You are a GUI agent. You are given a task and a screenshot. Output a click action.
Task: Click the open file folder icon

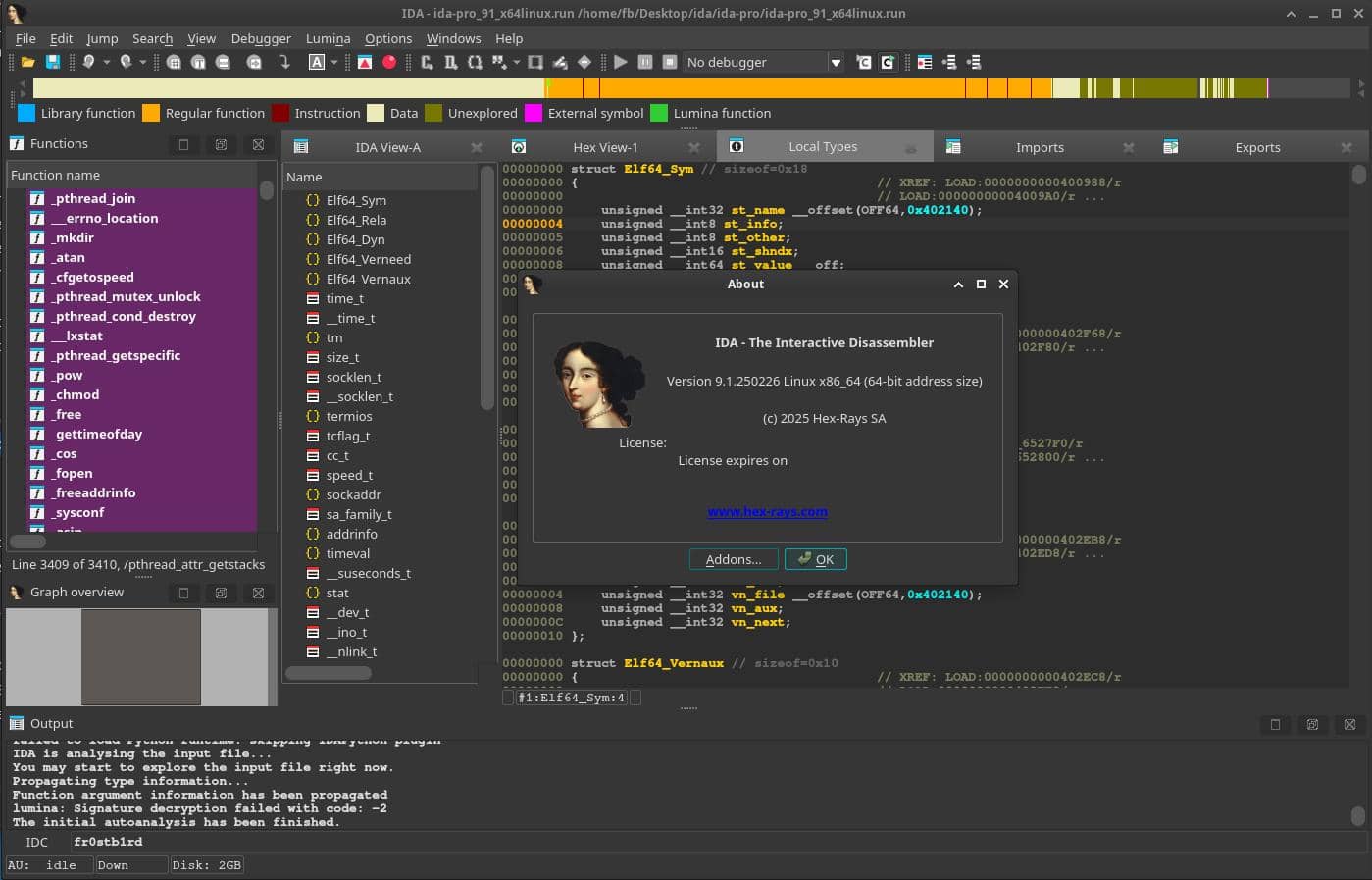pyautogui.click(x=28, y=62)
